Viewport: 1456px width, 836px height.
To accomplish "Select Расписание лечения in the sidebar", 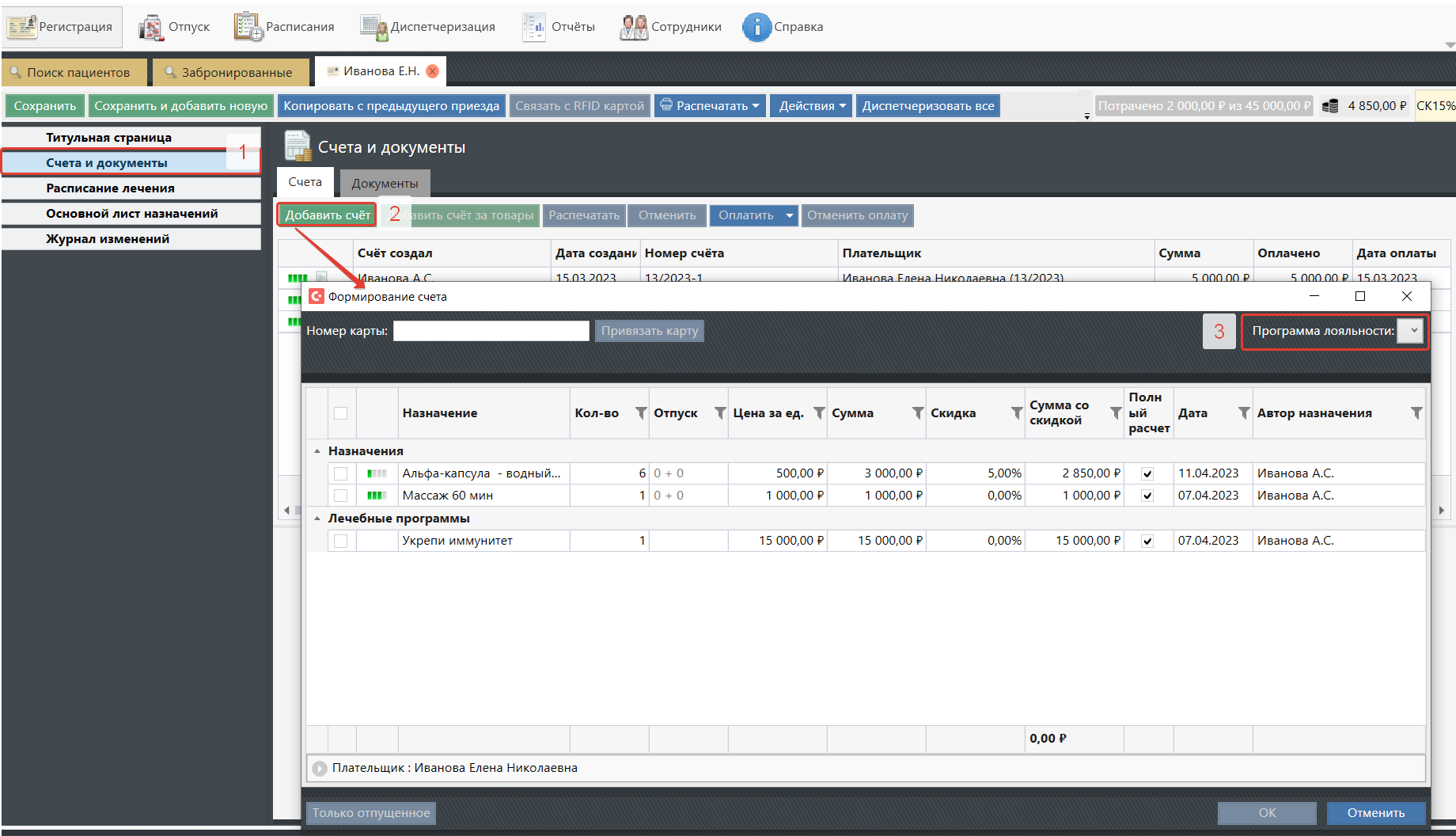I will pyautogui.click(x=110, y=188).
